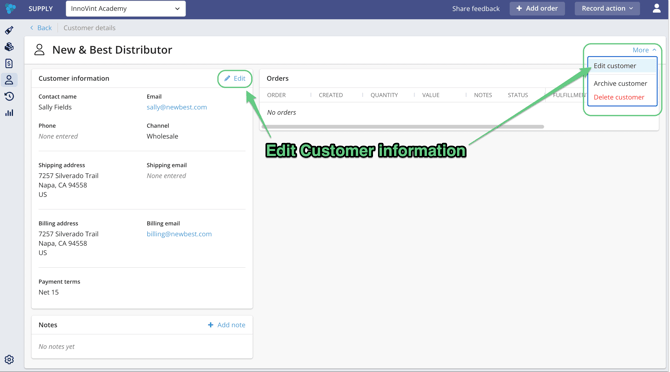Collapse the More menu
Image resolution: width=670 pixels, height=372 pixels.
click(644, 50)
